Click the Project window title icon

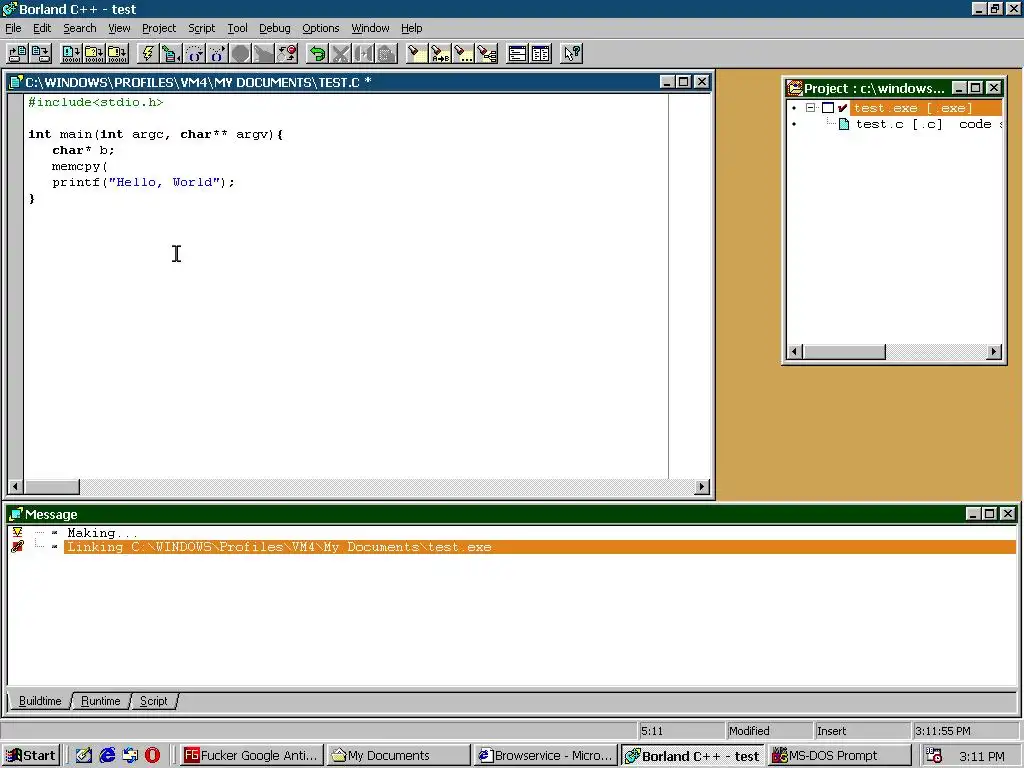tap(794, 88)
